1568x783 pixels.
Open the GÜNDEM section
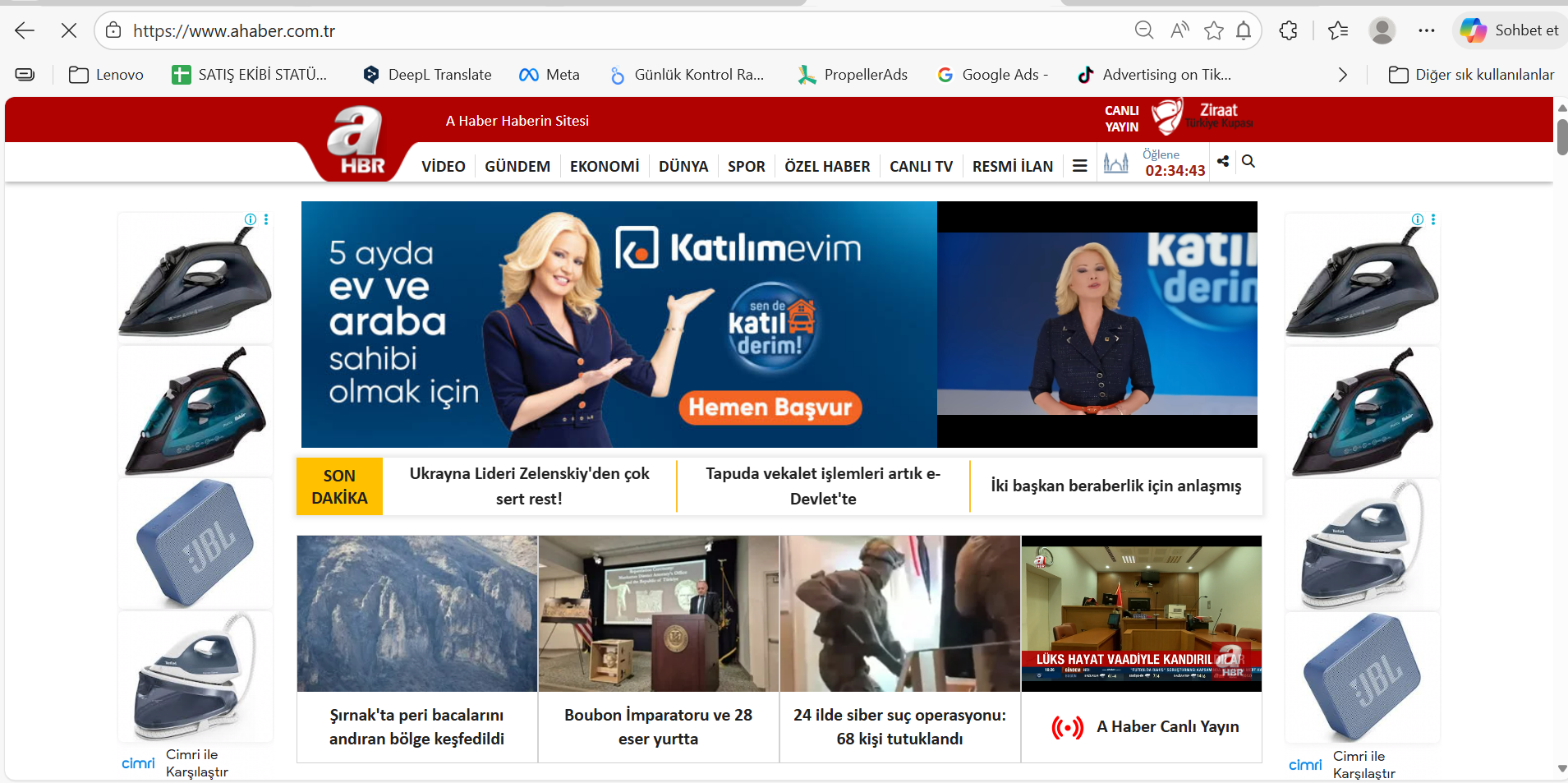point(517,167)
